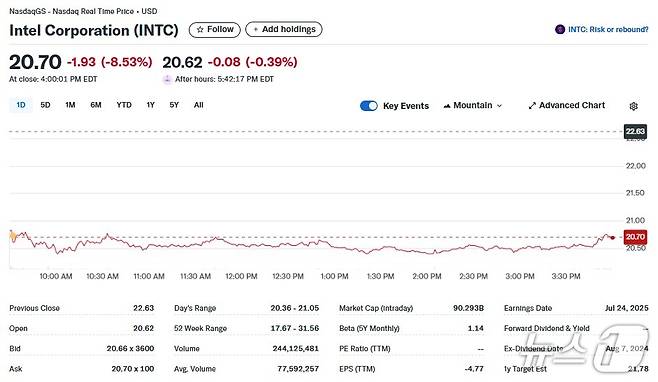Click Day's Range 20.36 - 21.05

(295, 308)
